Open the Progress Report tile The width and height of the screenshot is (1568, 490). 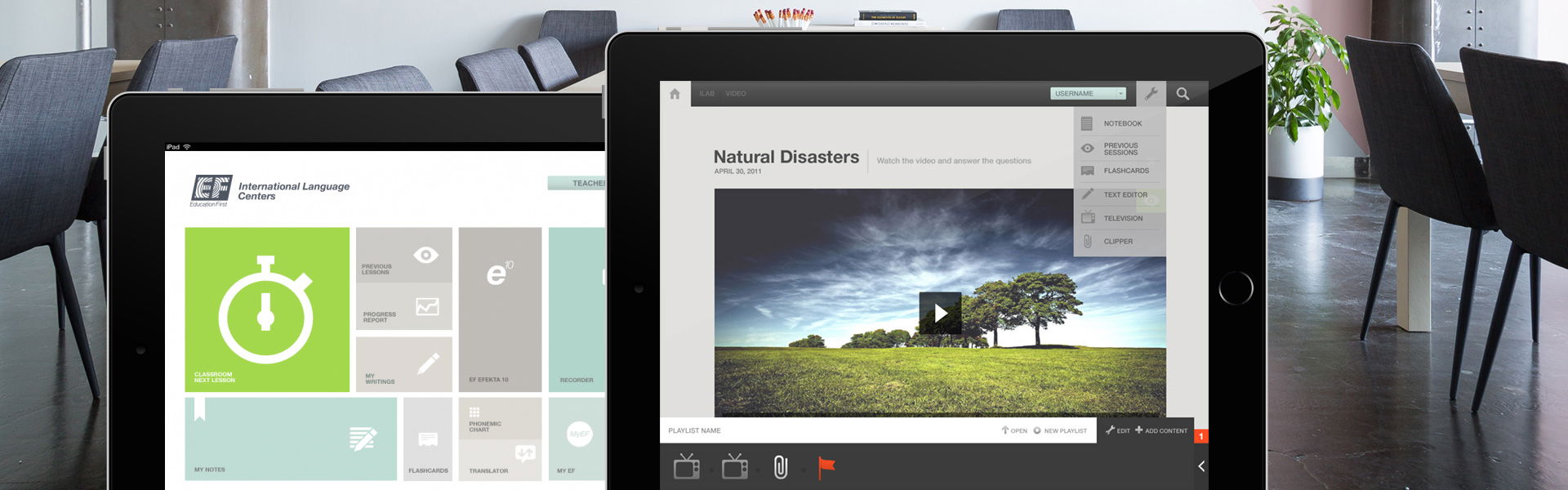point(404,308)
